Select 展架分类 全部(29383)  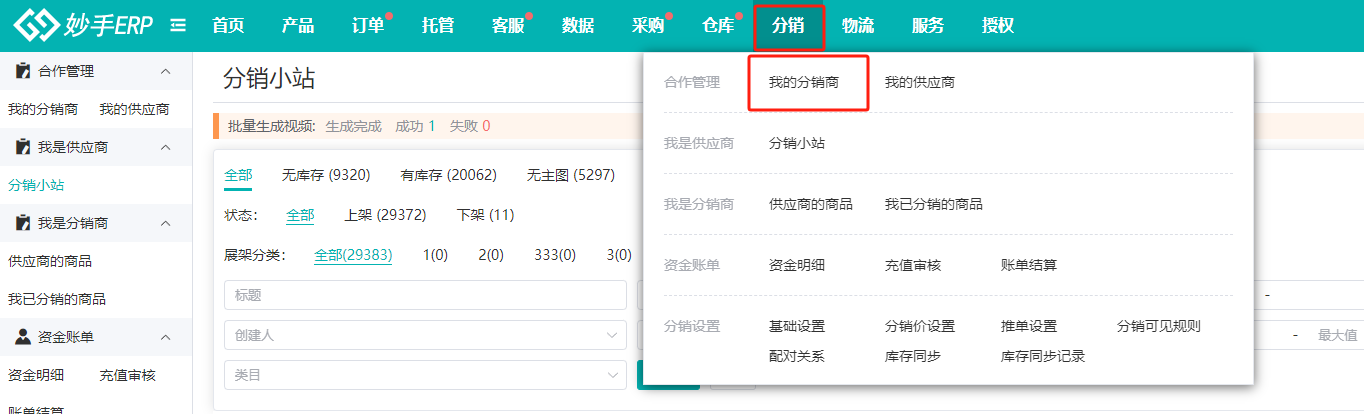coord(353,255)
